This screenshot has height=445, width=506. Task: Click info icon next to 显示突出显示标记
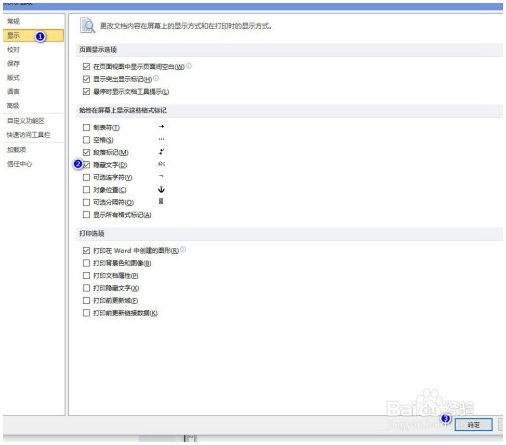pyautogui.click(x=156, y=78)
